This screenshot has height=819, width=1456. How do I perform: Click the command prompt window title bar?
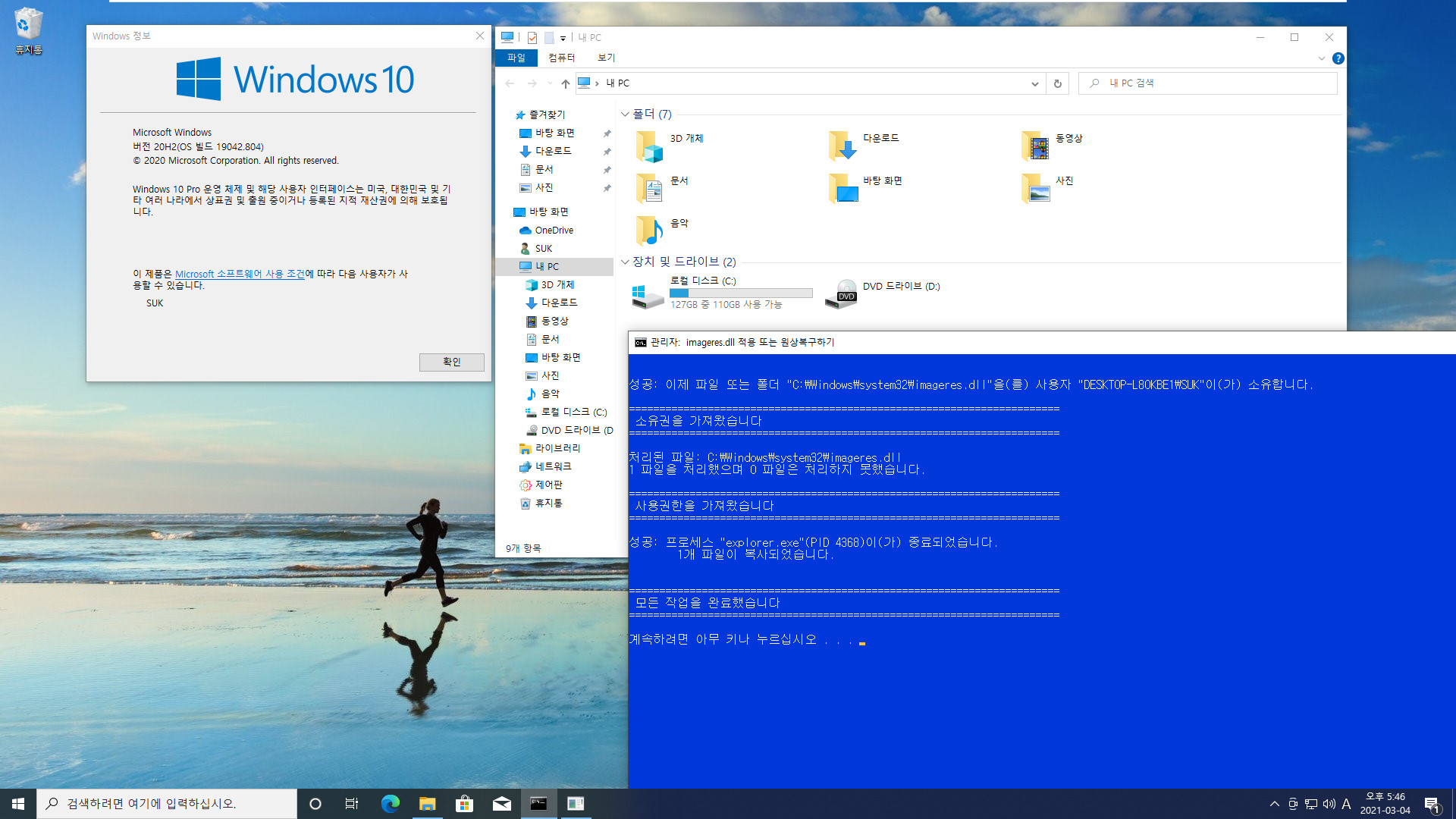click(x=1042, y=343)
